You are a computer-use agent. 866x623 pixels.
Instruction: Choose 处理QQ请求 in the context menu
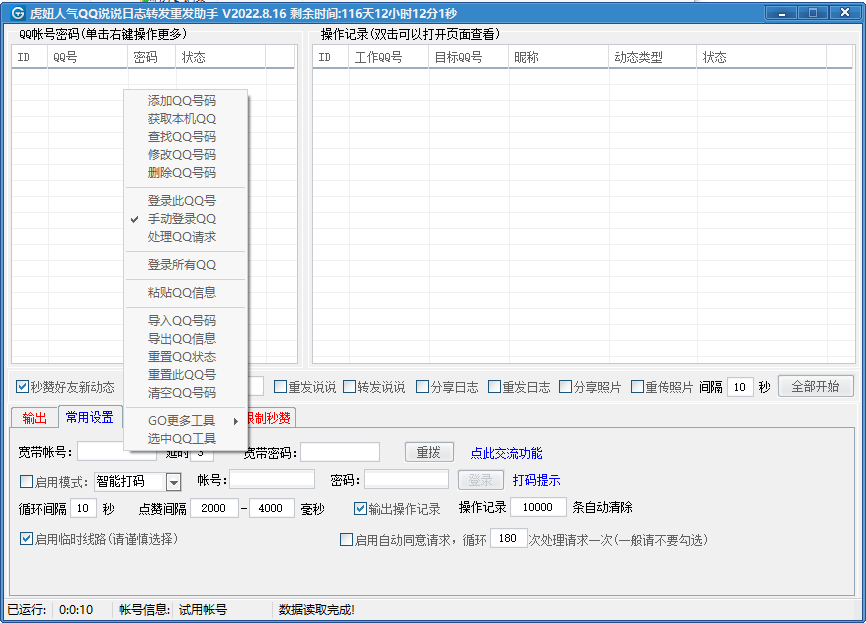186,236
